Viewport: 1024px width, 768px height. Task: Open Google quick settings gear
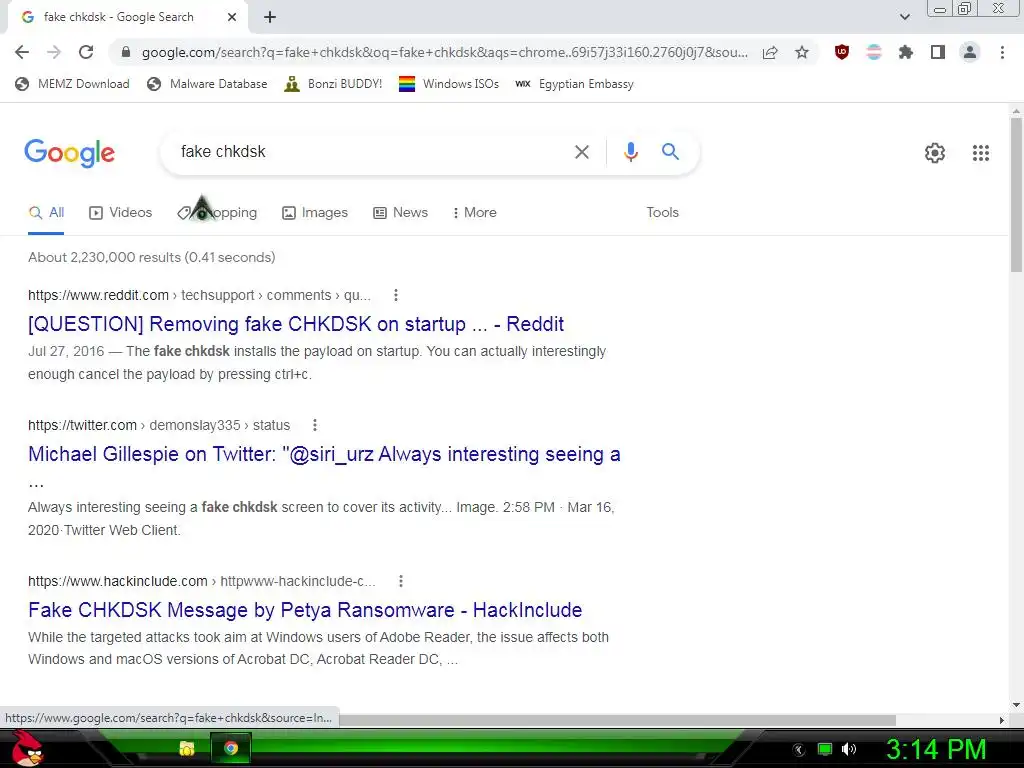click(x=935, y=153)
